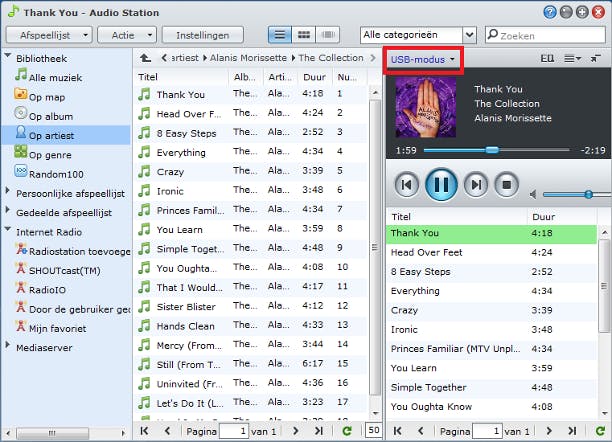Switch to list view mode
This screenshot has height=442, width=612.
pos(279,35)
